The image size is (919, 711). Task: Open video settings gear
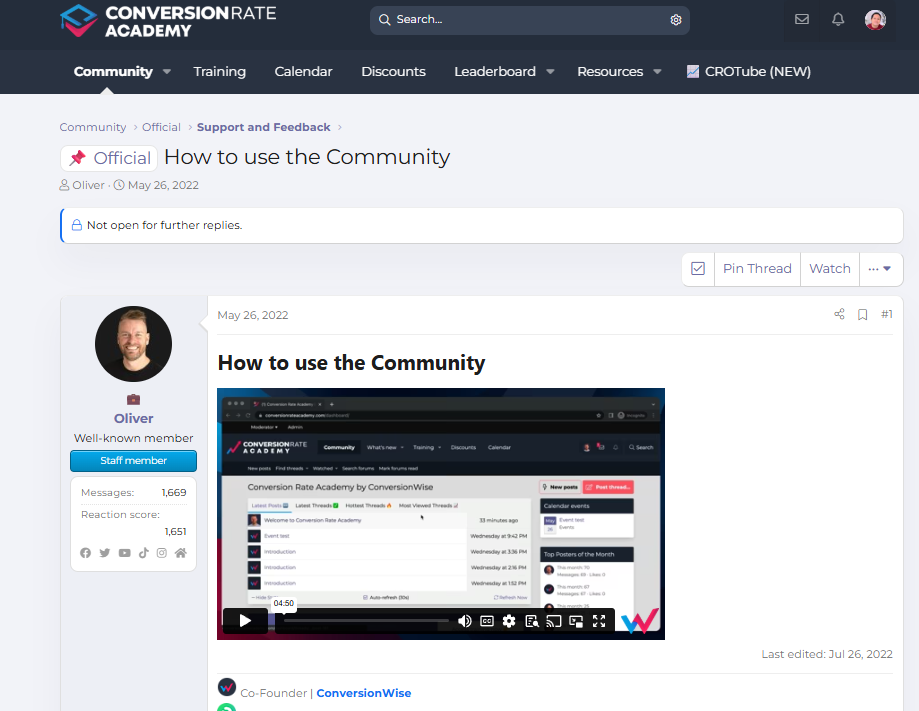tap(509, 621)
